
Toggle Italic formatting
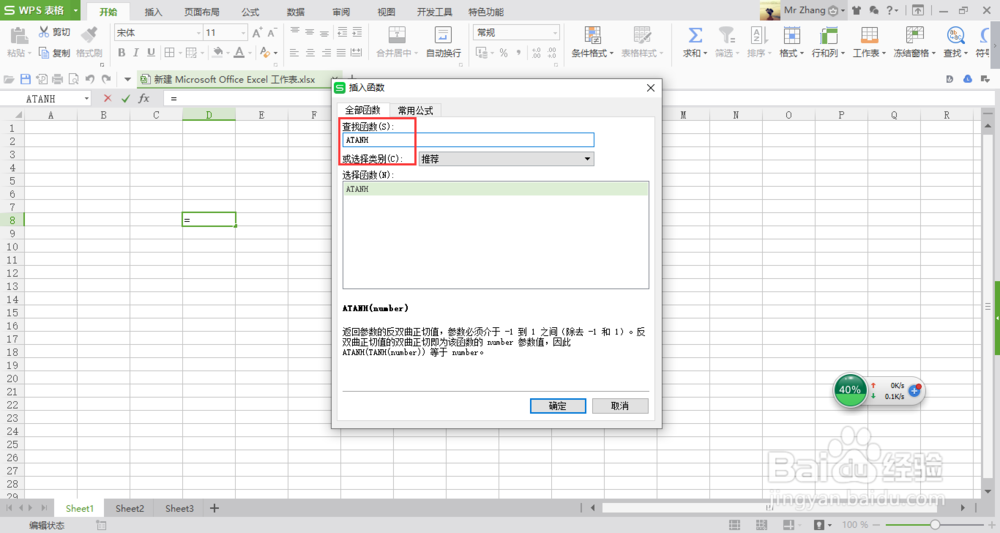click(x=136, y=53)
